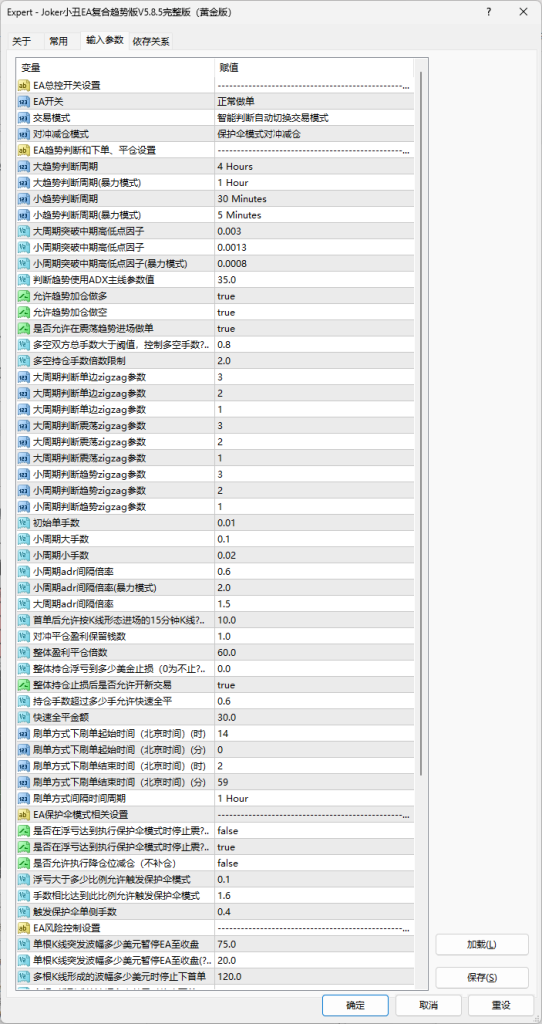Click the 保存(S) button
Viewport: 542px width, 1024px height.
tap(482, 977)
